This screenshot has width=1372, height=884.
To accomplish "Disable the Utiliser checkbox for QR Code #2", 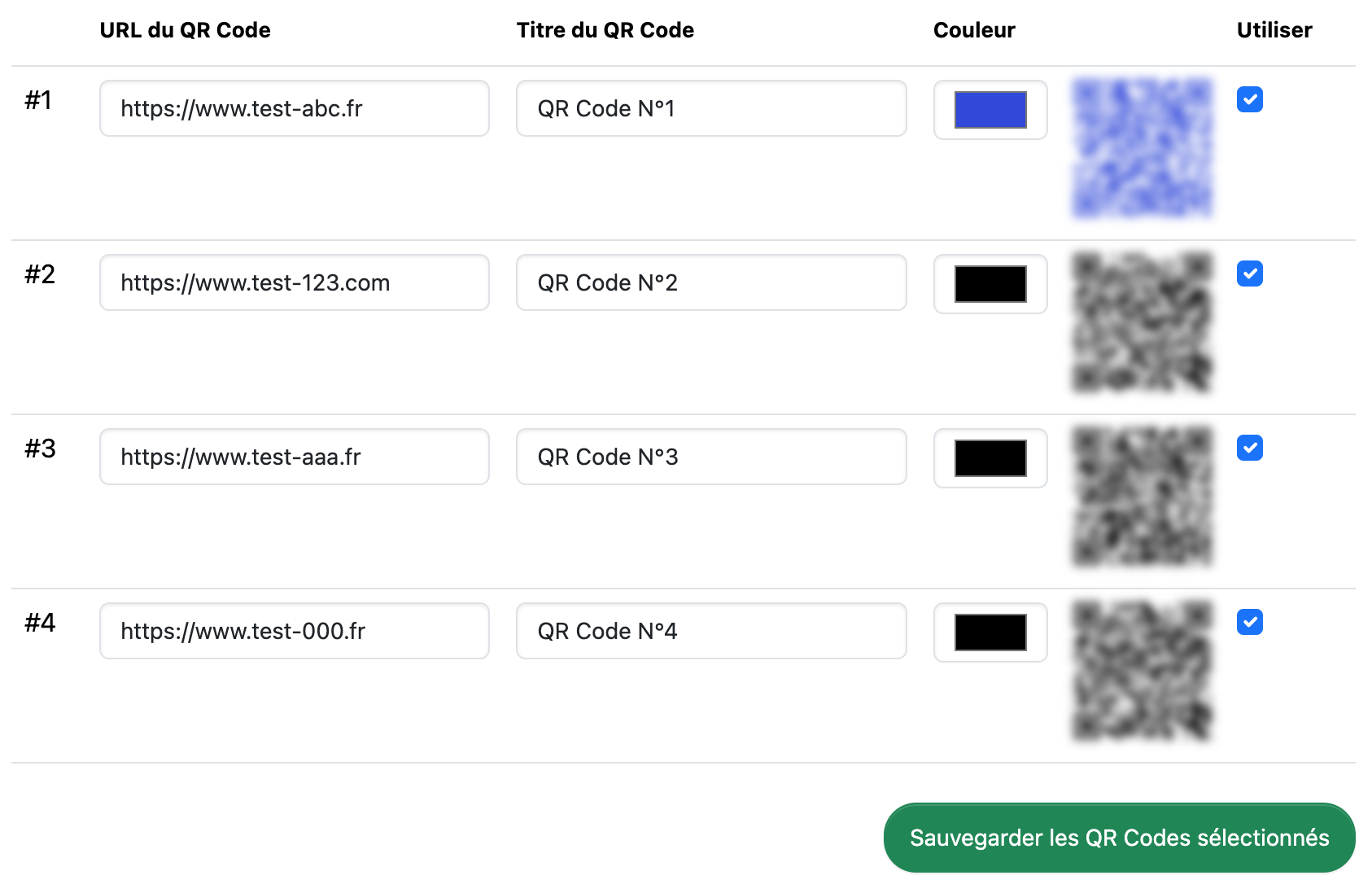I will pos(1251,274).
